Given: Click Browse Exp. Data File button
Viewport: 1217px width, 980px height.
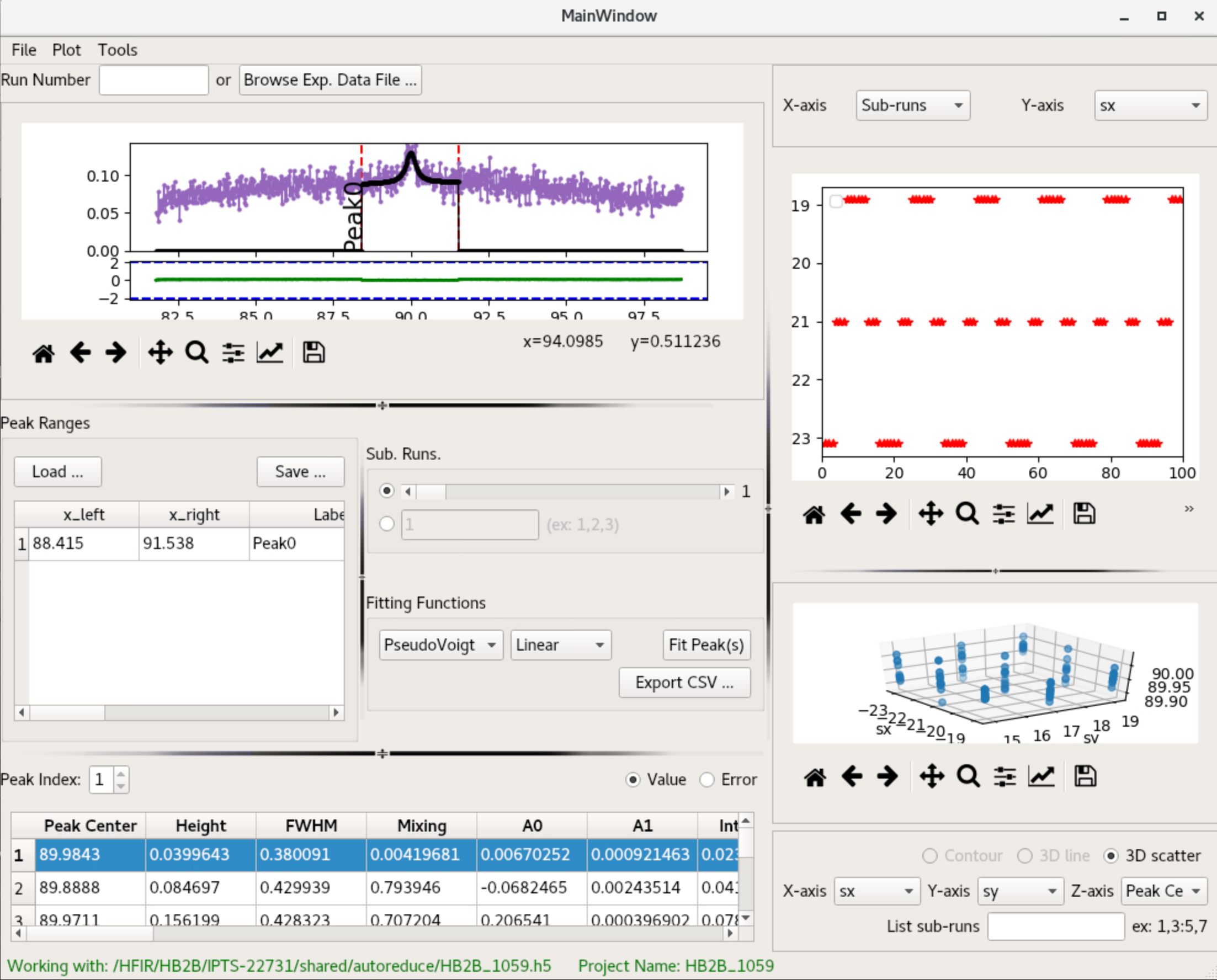Looking at the screenshot, I should click(x=331, y=80).
